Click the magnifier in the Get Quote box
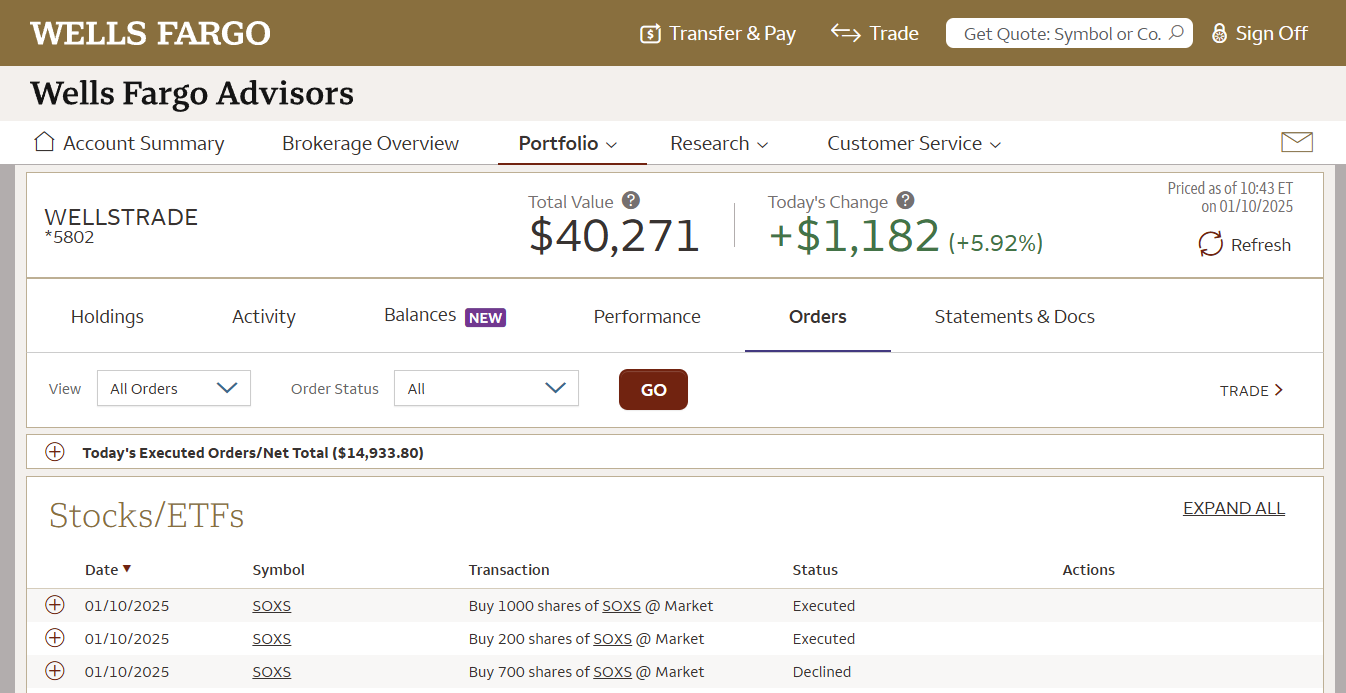Screen dimensions: 1346x693 click(x=1176, y=33)
